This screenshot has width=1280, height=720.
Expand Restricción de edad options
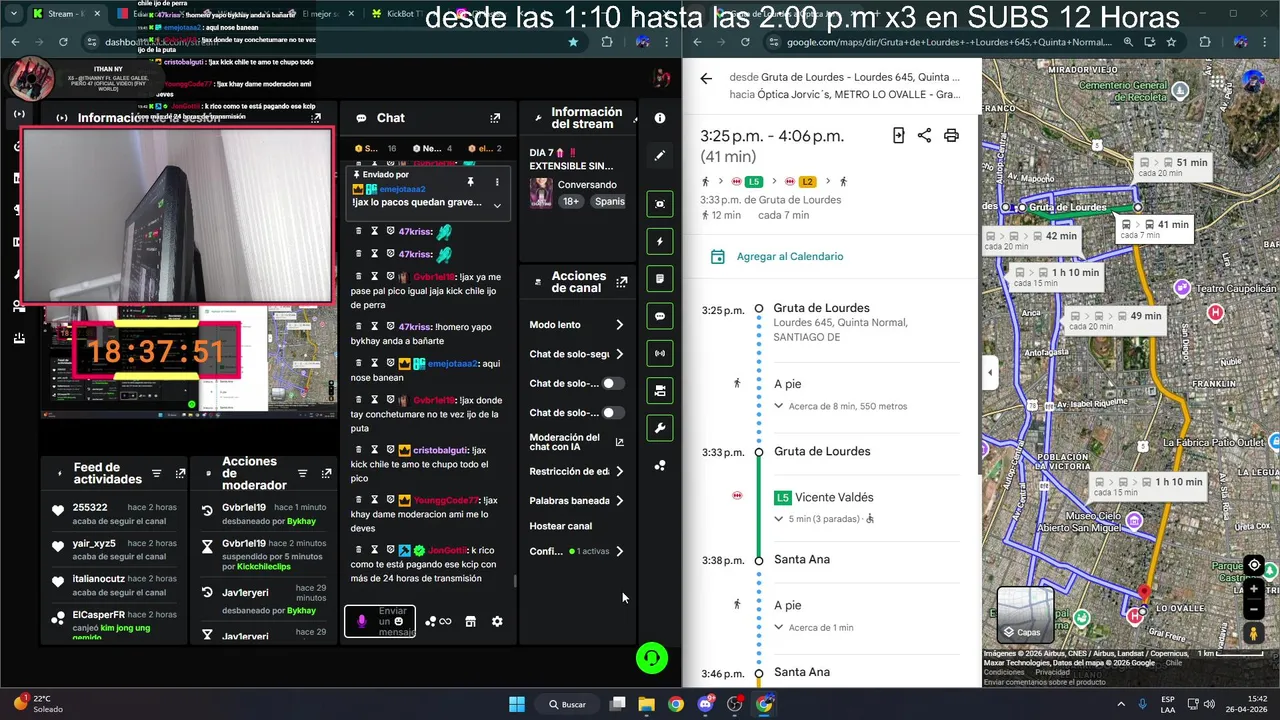[x=619, y=471]
